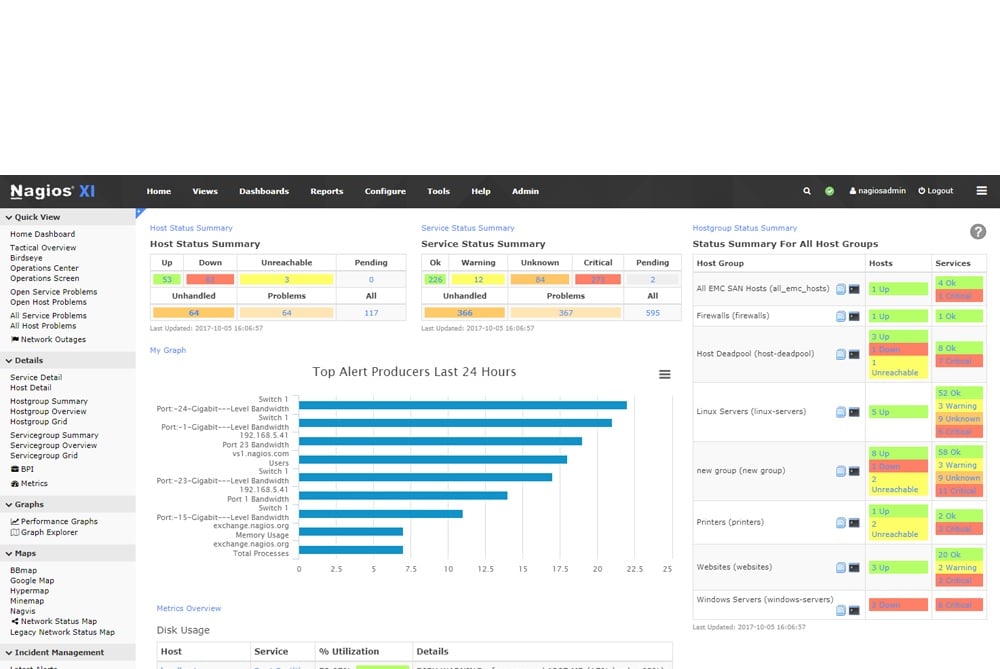
Task: Click the 117 All hosts count
Action: tap(371, 313)
